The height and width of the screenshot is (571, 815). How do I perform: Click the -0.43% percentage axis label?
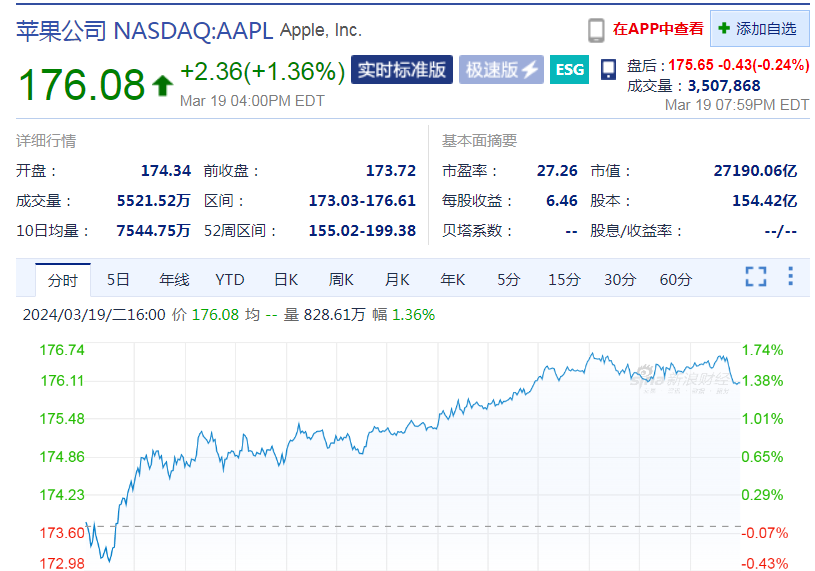tap(765, 563)
